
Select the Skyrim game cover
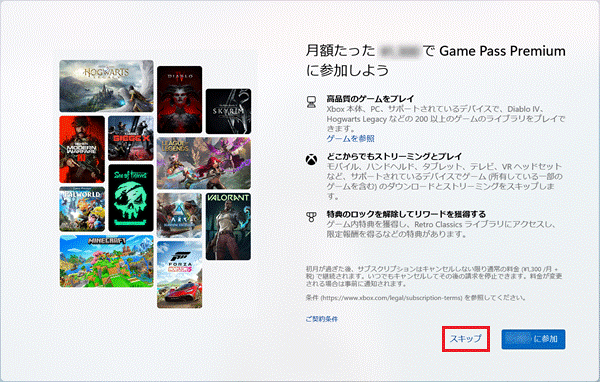point(228,111)
